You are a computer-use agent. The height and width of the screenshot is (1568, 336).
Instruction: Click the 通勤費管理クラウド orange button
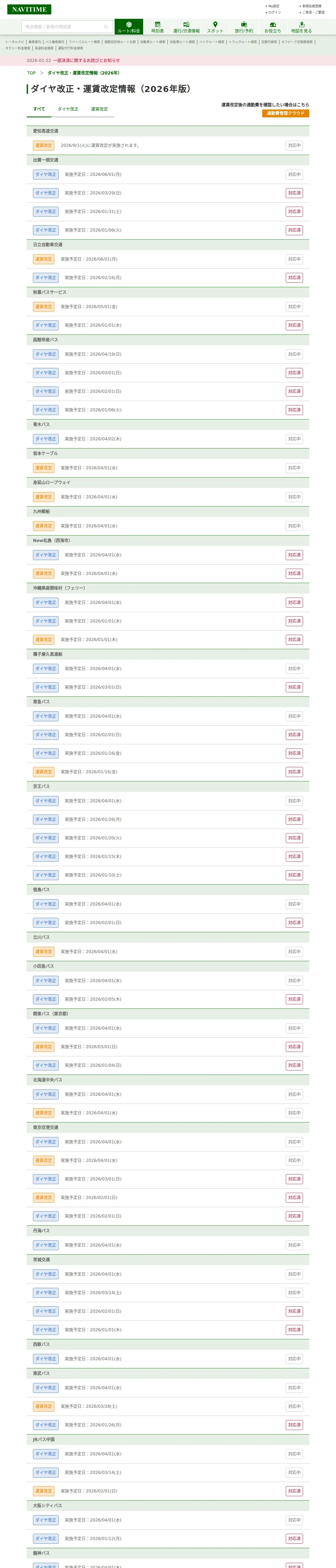285,113
